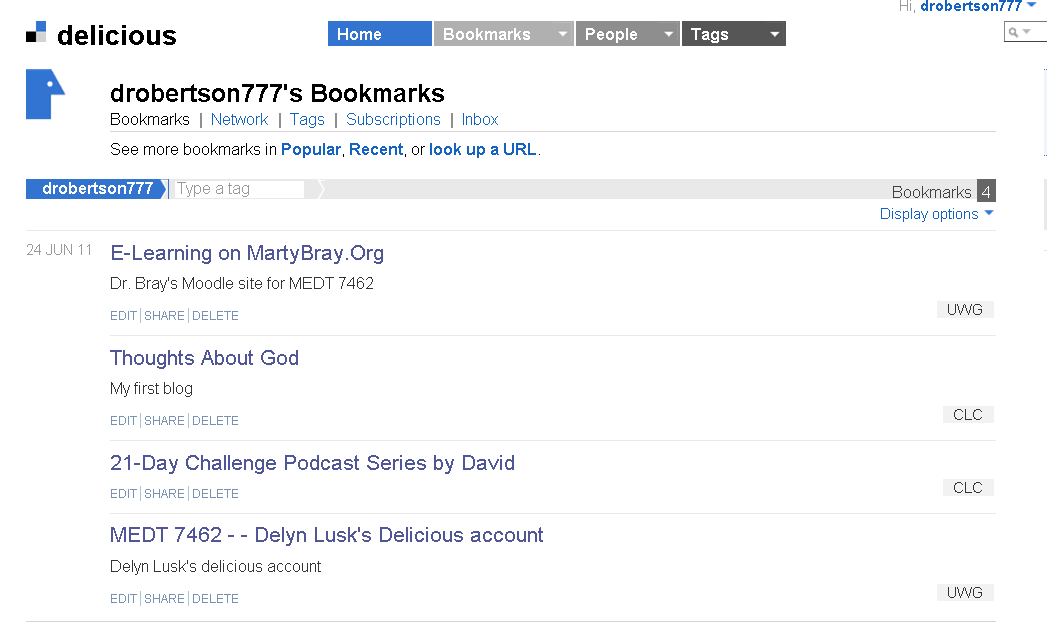Open the Subscriptions link
This screenshot has width=1047, height=631.
click(393, 119)
